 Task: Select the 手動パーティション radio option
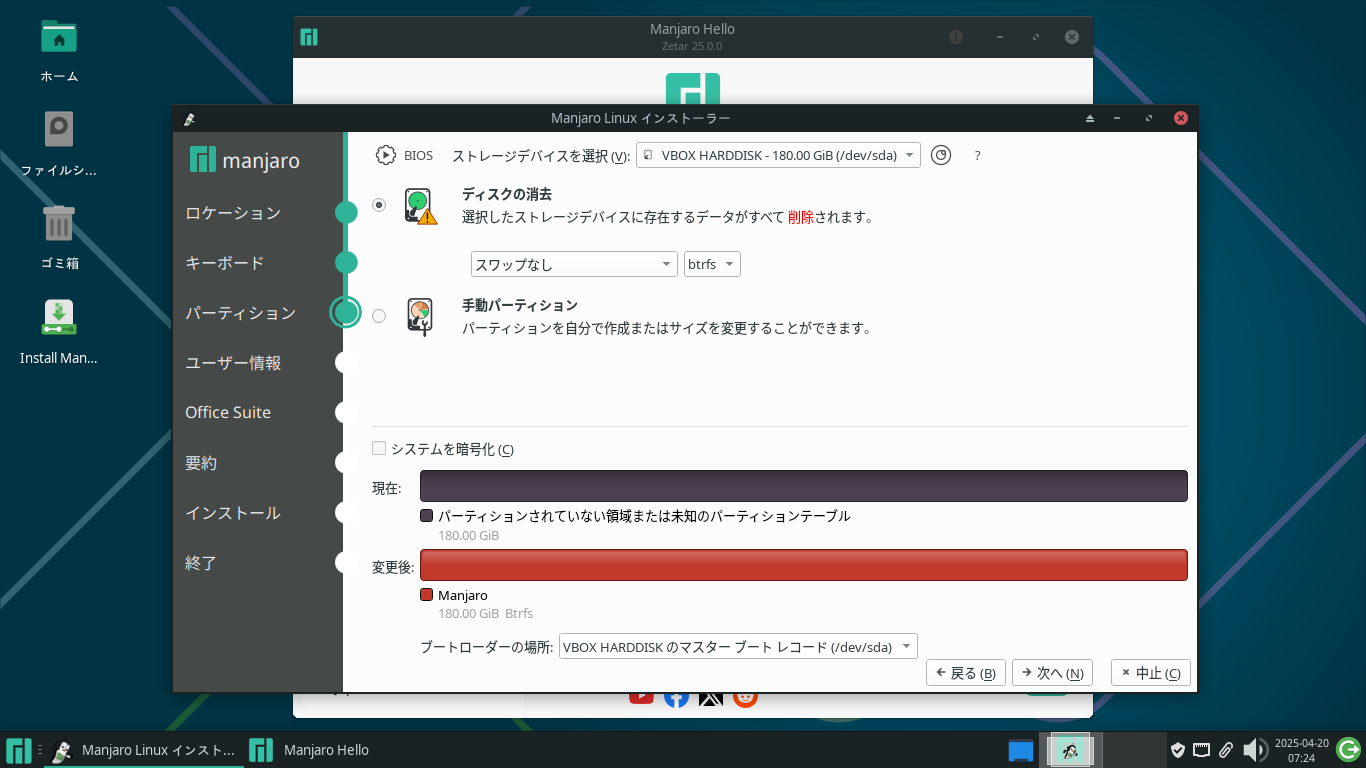(379, 316)
